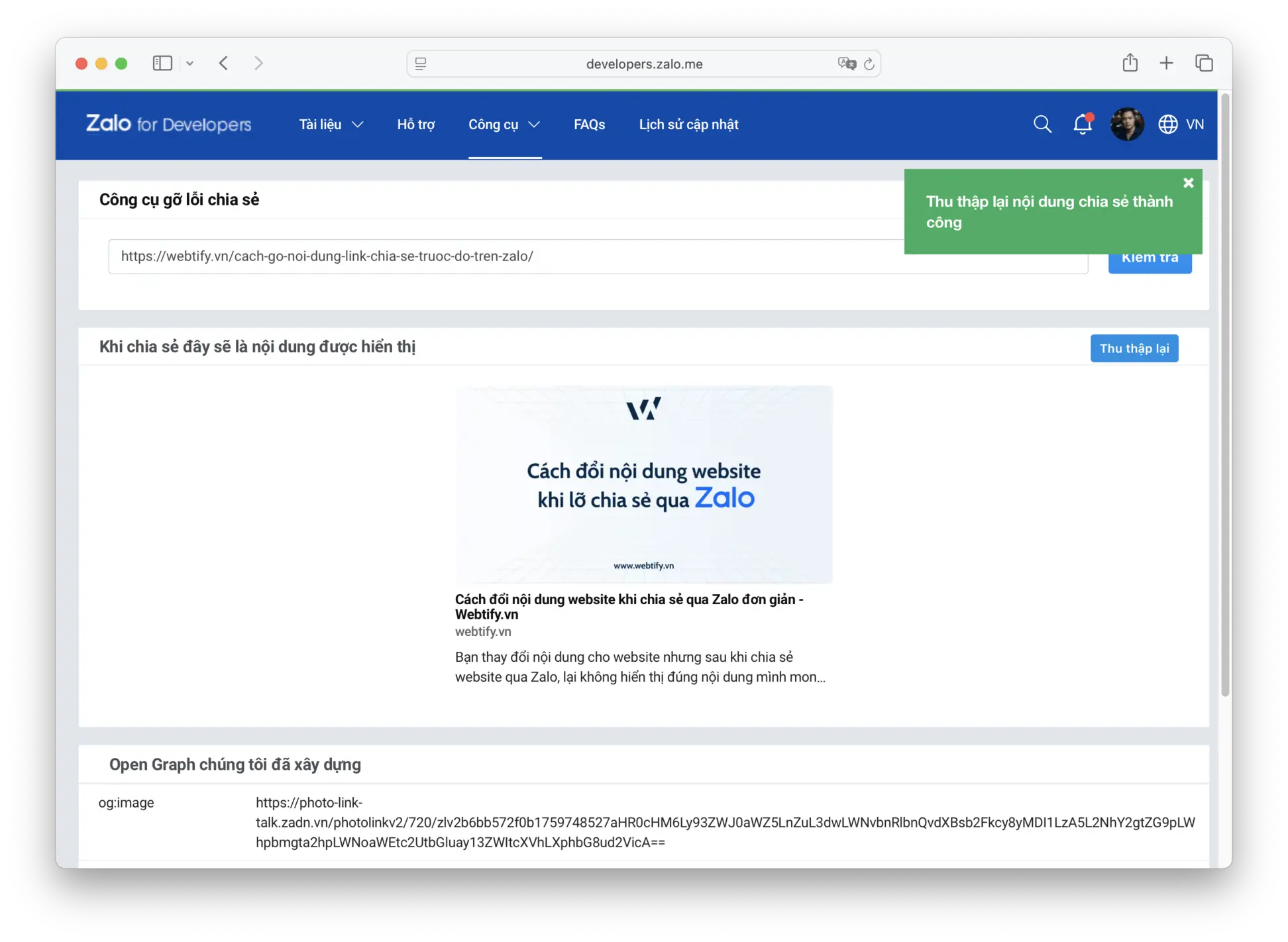The height and width of the screenshot is (942, 1288).
Task: Reload the page with refresh icon
Action: click(869, 64)
